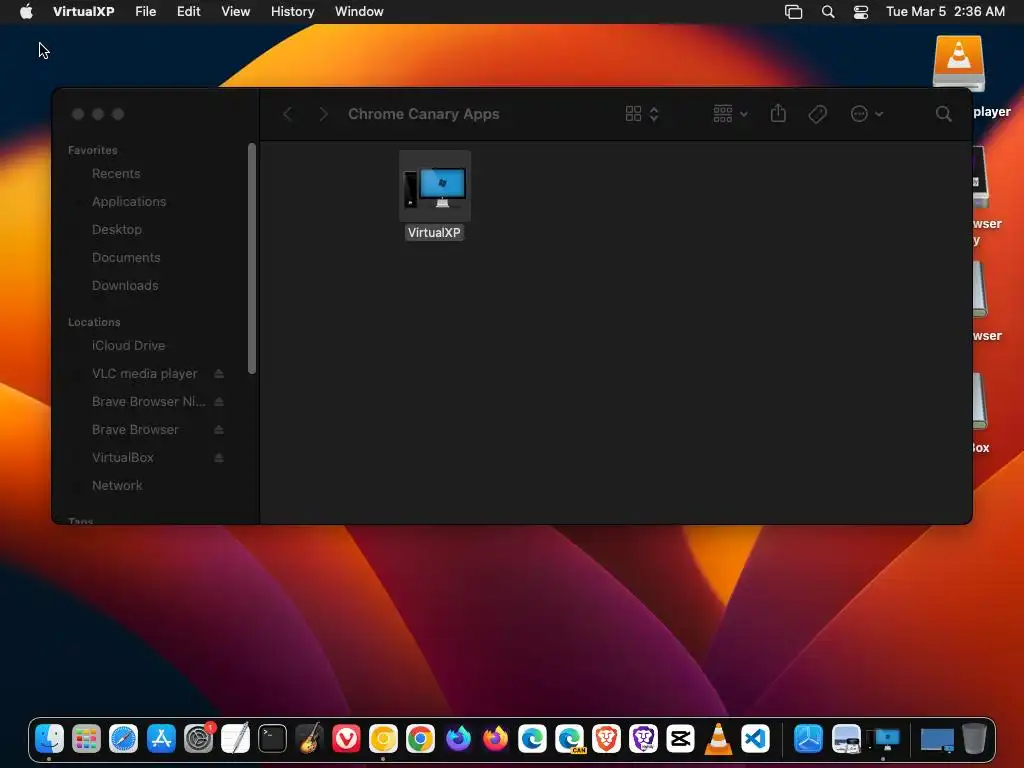The height and width of the screenshot is (768, 1024).
Task: Open TextEdit from the Dock
Action: click(235, 739)
